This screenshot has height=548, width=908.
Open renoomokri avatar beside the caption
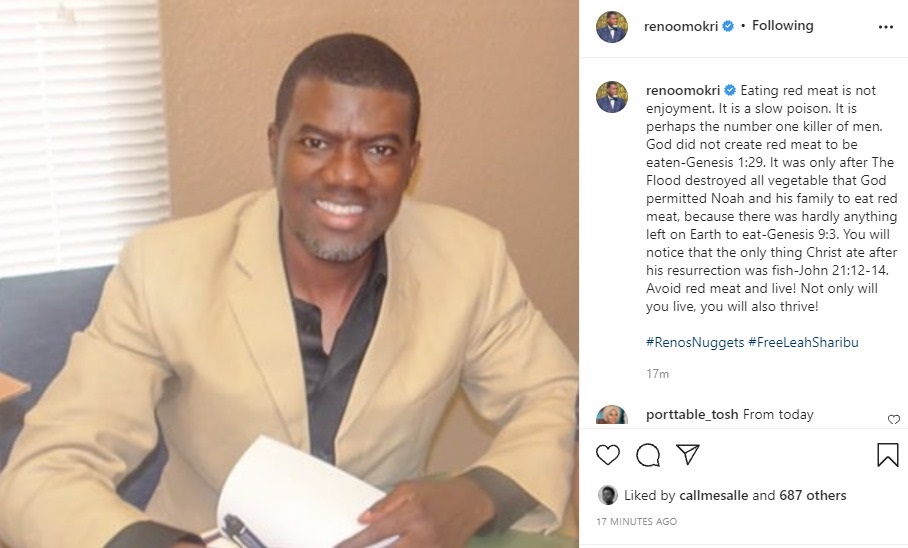612,97
